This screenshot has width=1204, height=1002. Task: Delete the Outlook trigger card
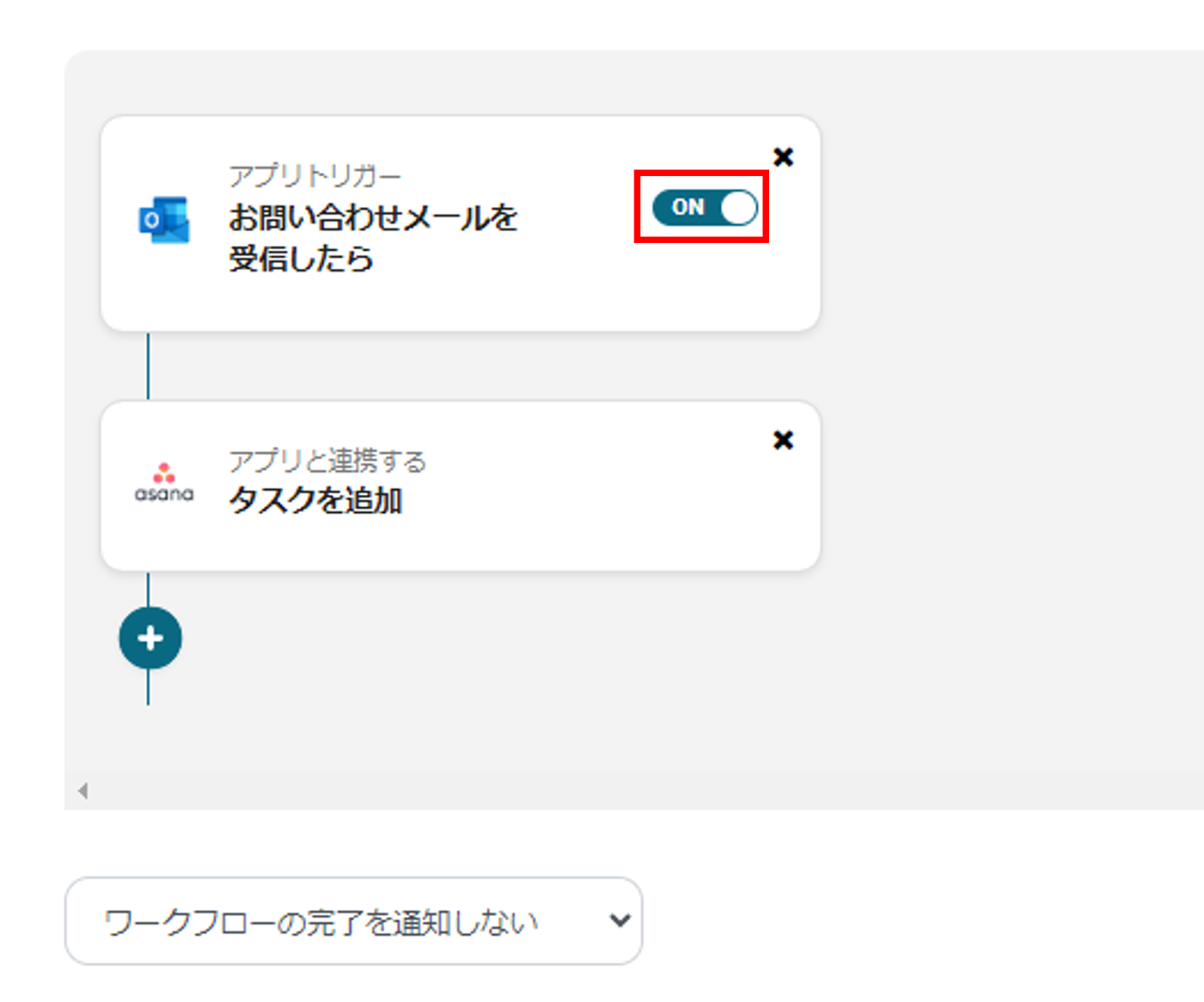(x=783, y=156)
